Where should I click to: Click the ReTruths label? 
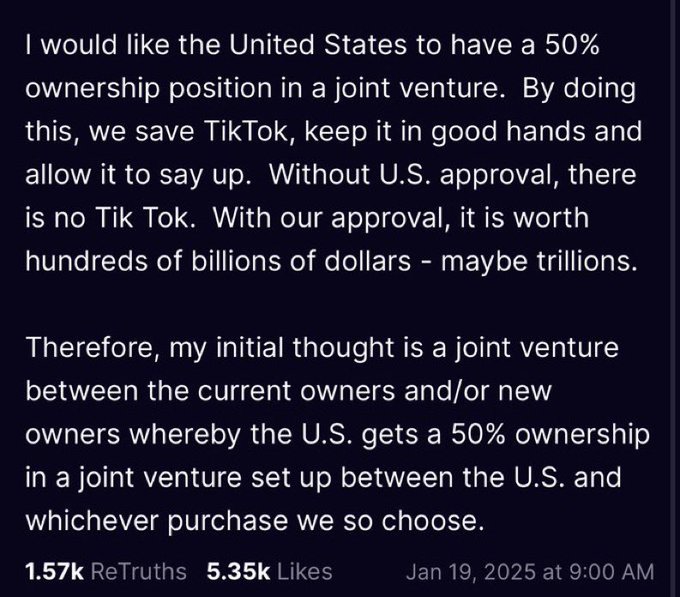(x=139, y=571)
